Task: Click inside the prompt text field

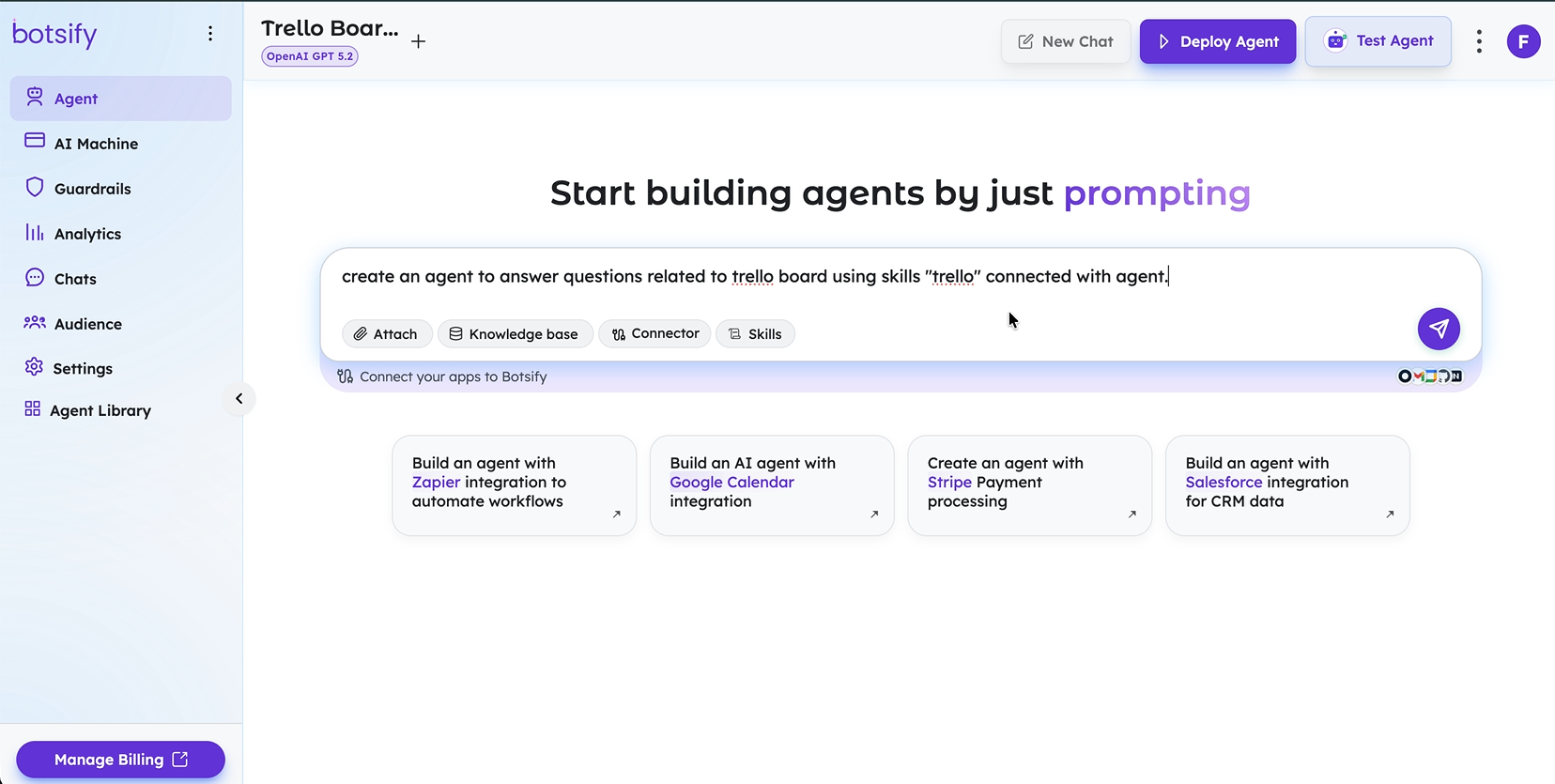Action: point(900,277)
